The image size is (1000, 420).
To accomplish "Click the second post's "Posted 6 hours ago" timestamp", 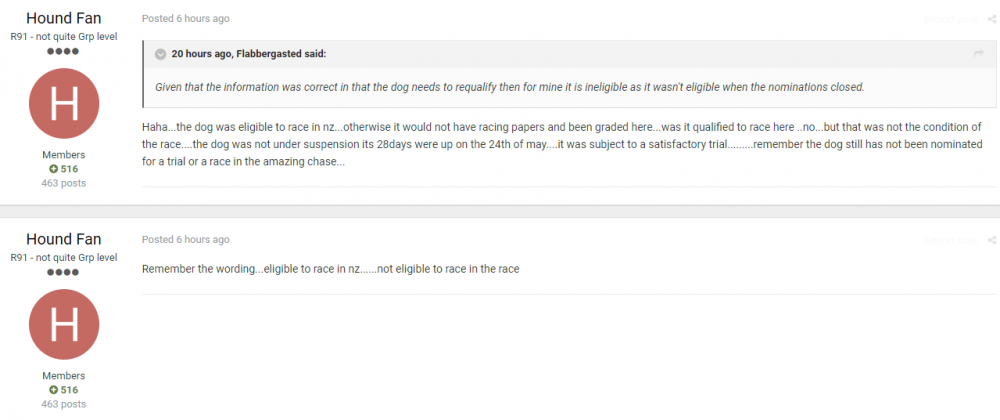I will 185,240.
